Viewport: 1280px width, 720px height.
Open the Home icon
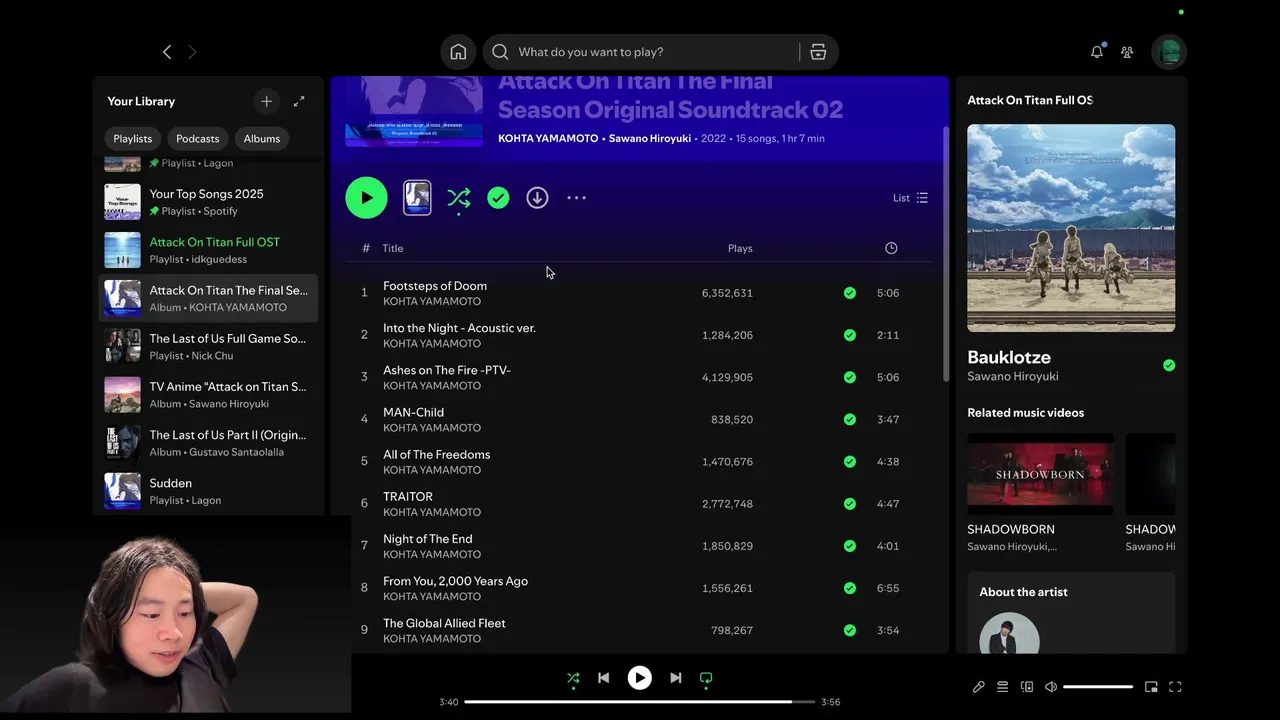(458, 52)
